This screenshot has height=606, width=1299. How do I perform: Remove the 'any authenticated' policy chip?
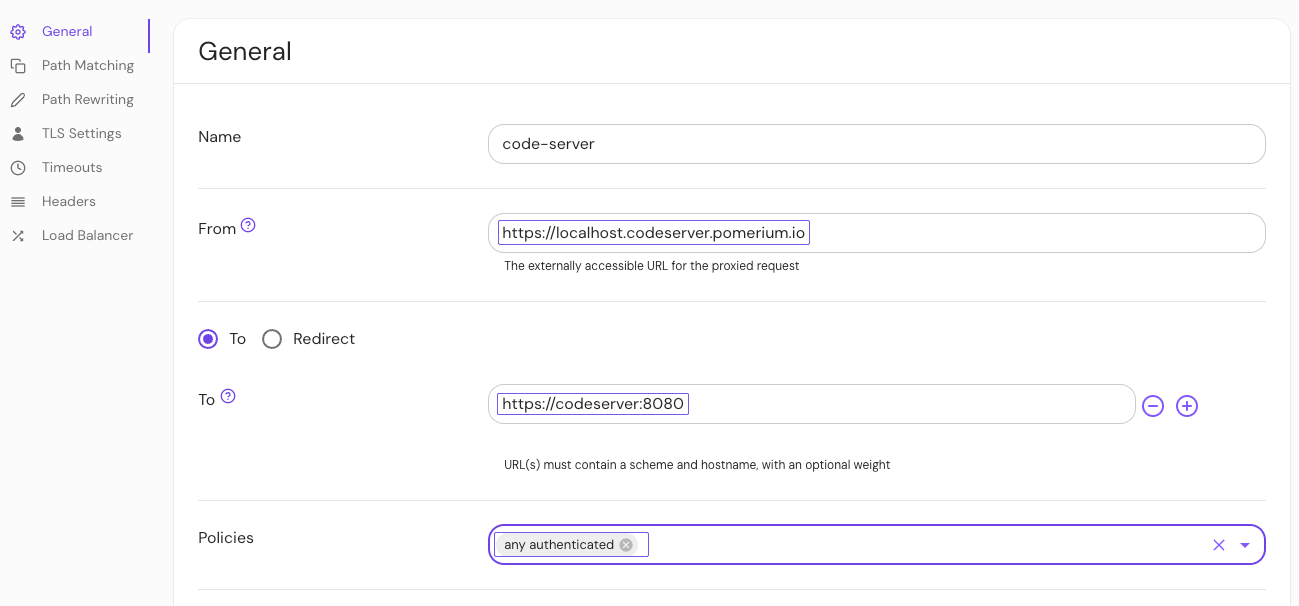pos(626,545)
